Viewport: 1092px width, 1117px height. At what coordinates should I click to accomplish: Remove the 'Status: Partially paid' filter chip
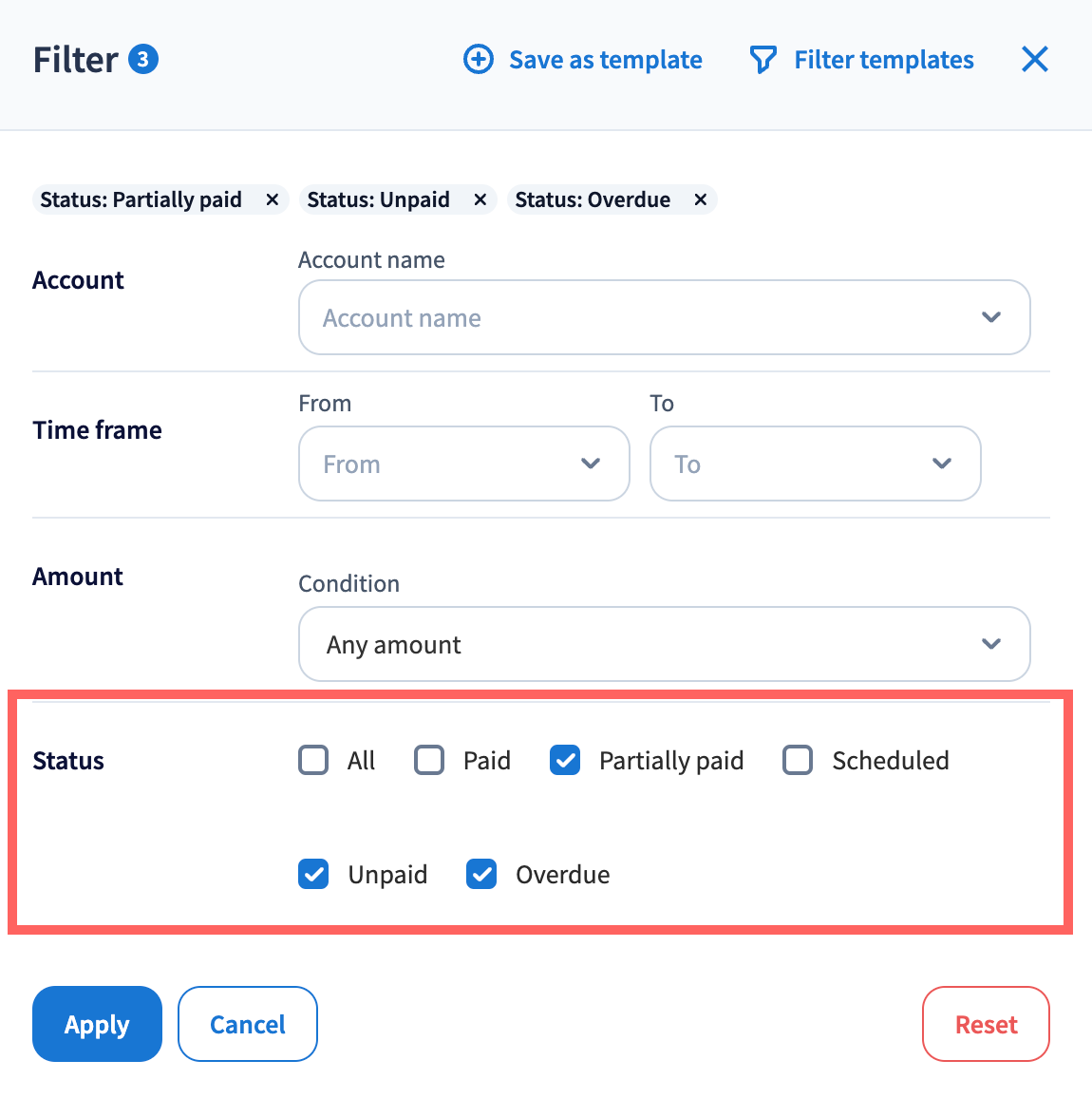[273, 199]
